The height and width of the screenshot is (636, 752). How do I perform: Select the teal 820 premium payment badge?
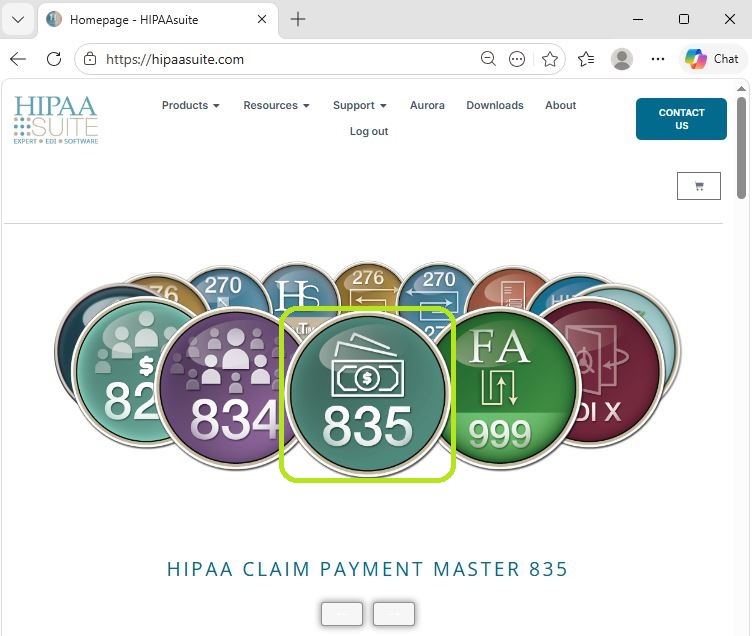click(120, 372)
